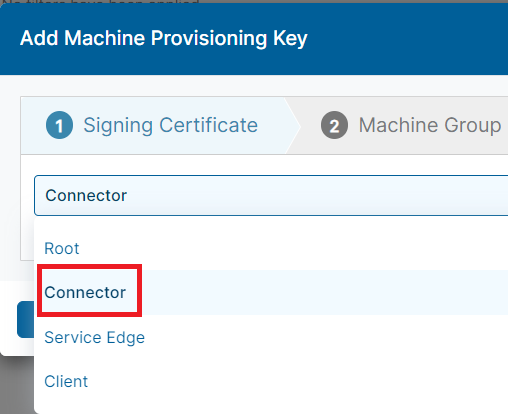Click the step 1 number circle icon
508x414 pixels.
tap(59, 125)
